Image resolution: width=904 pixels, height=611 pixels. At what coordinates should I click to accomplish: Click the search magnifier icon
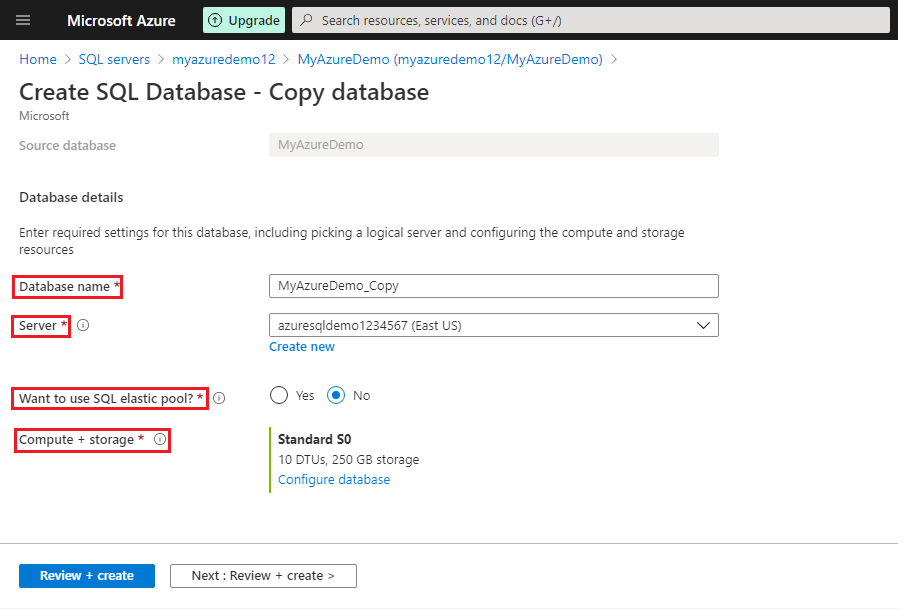306,20
